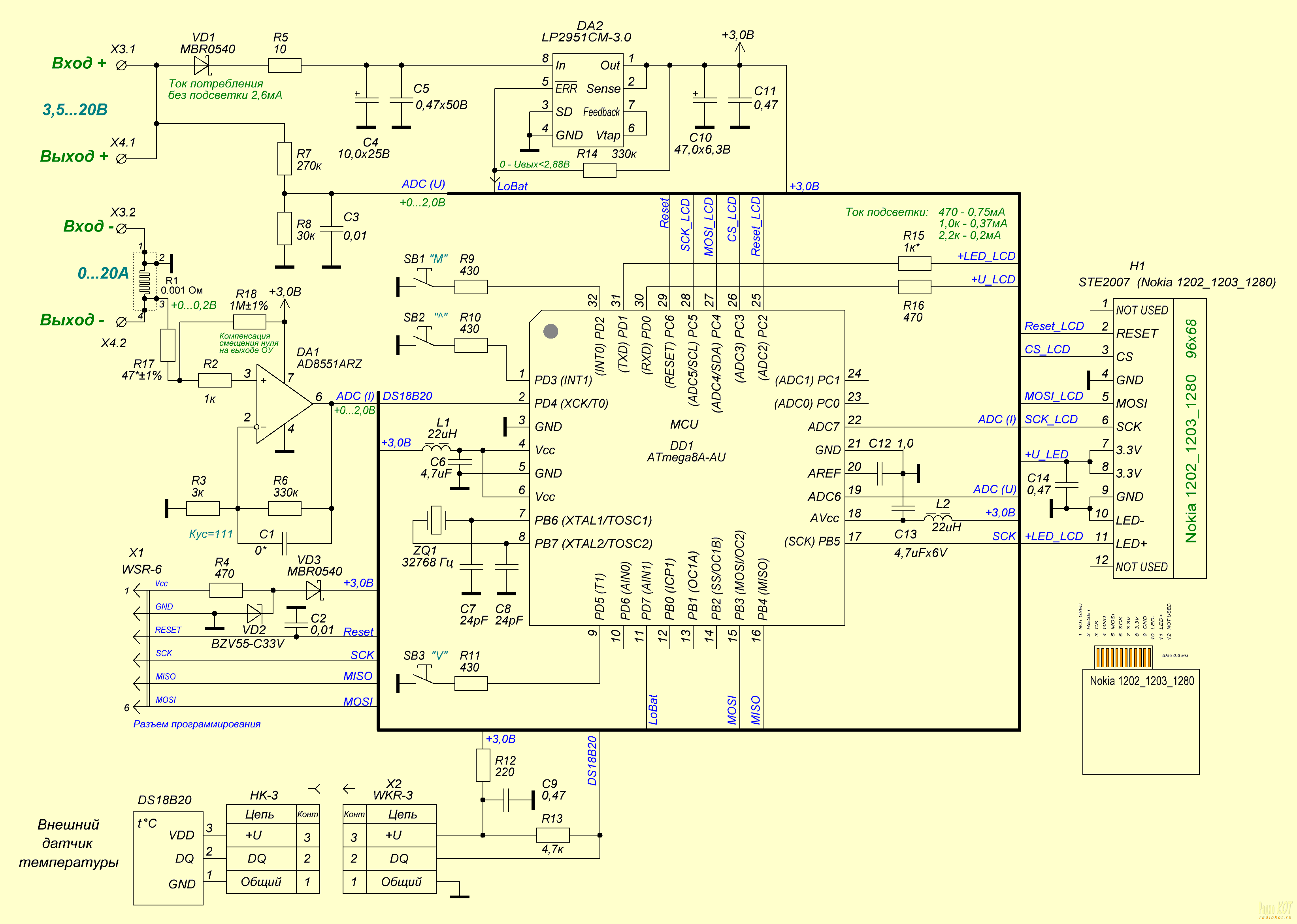The height and width of the screenshot is (924, 1297).
Task: Select the 'Выход +' output label
Action: pyautogui.click(x=74, y=156)
